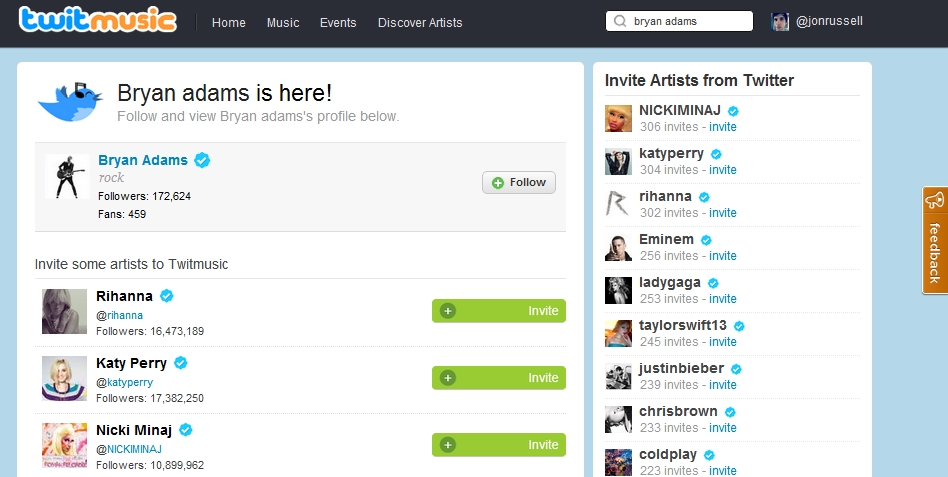Click invite link under chrisbrown
This screenshot has height=477, width=948.
point(722,427)
